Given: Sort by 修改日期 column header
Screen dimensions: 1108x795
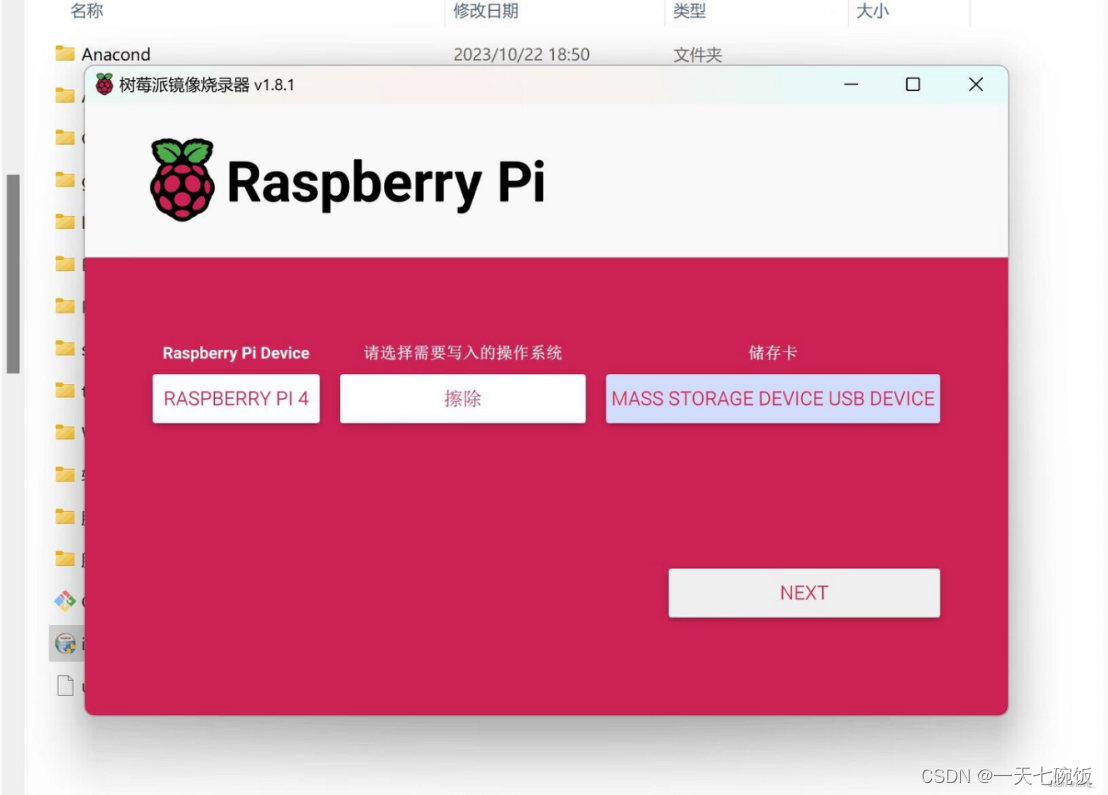Looking at the screenshot, I should [485, 11].
